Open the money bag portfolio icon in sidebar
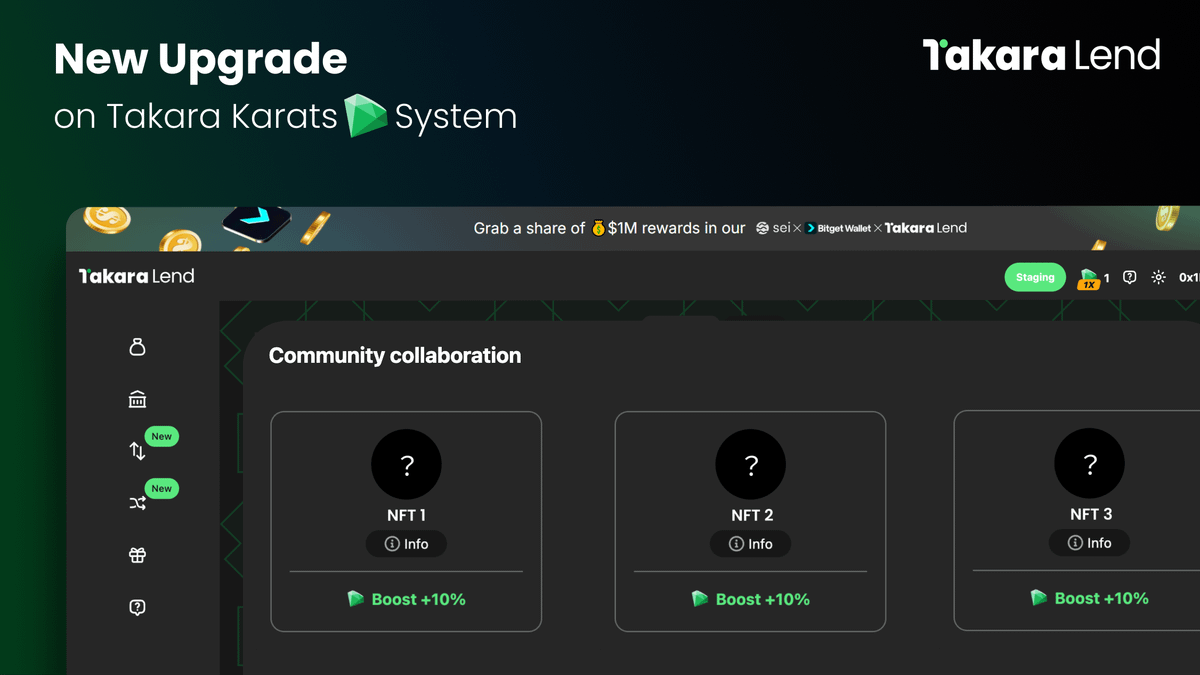 click(x=137, y=347)
